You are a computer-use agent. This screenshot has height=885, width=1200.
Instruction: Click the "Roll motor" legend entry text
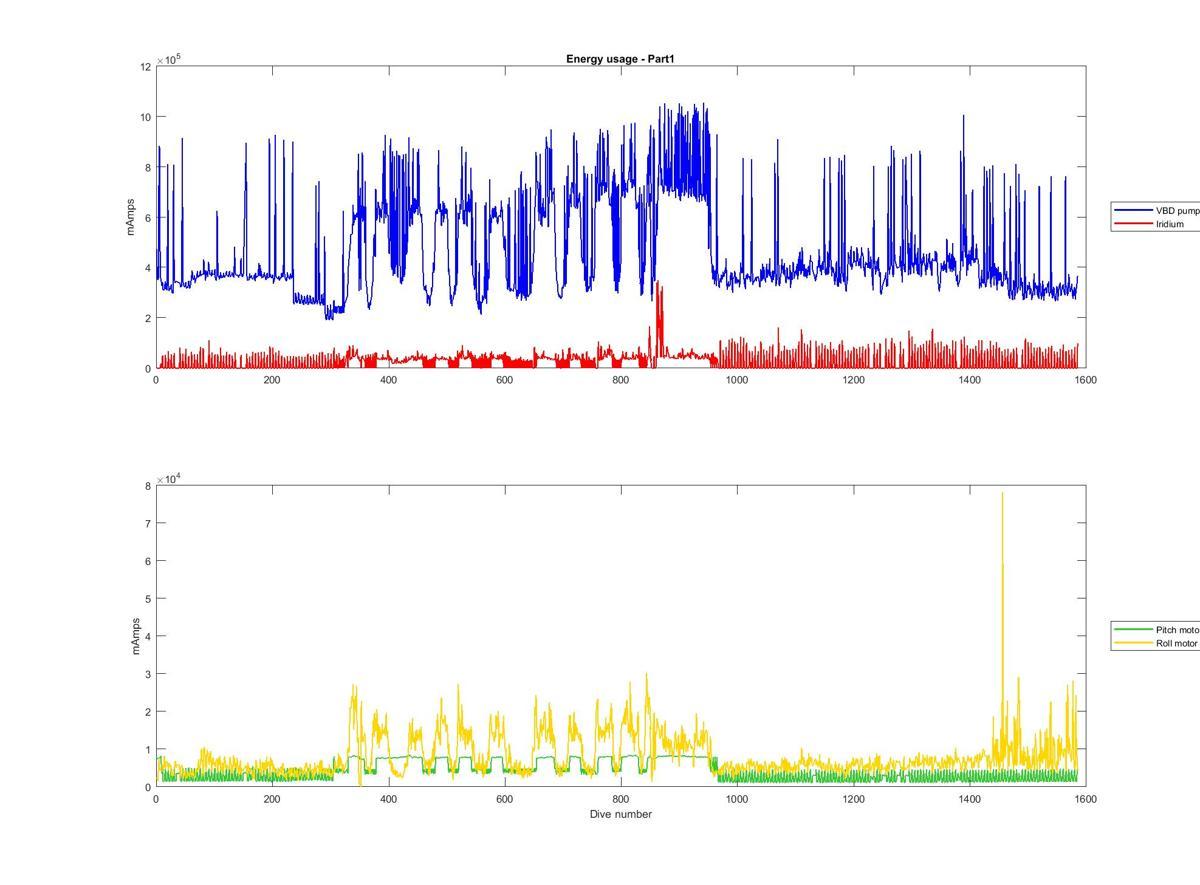coord(1176,643)
